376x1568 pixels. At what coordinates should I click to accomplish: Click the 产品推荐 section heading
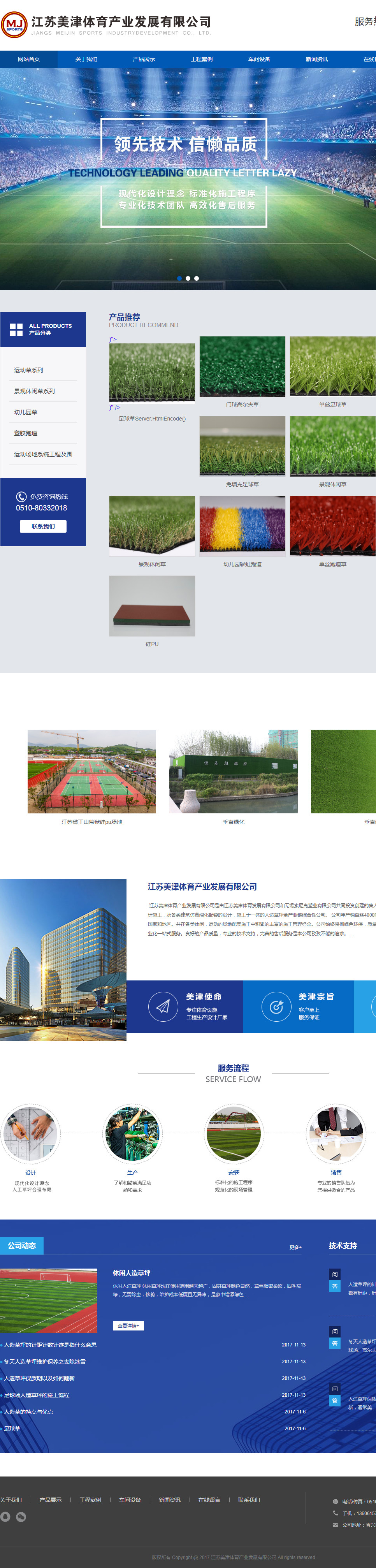click(125, 317)
